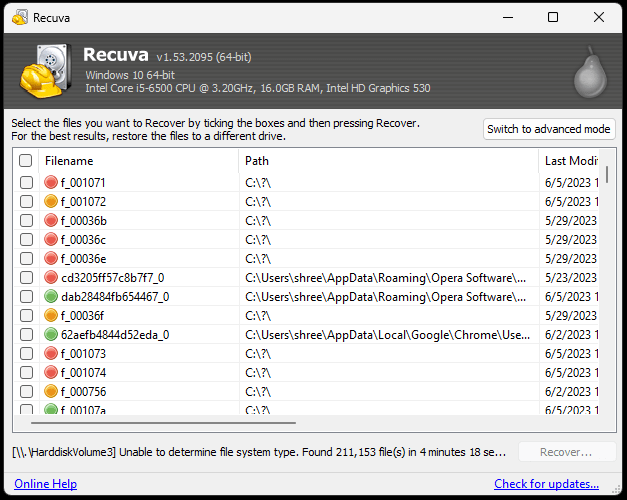Toggle the select-all checkbox in header
Image resolution: width=627 pixels, height=500 pixels.
point(26,161)
